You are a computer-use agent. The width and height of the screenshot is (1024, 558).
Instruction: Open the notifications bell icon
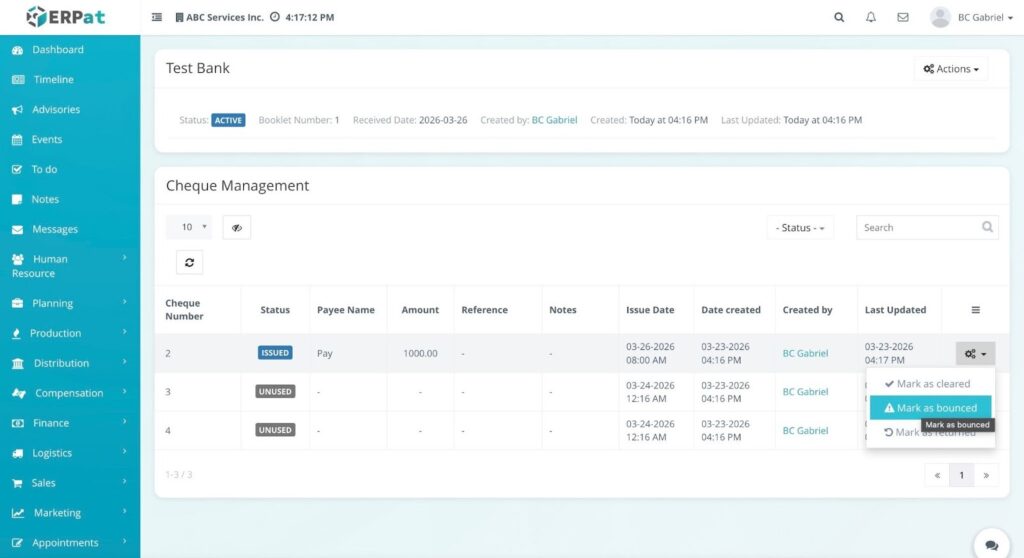click(x=871, y=17)
